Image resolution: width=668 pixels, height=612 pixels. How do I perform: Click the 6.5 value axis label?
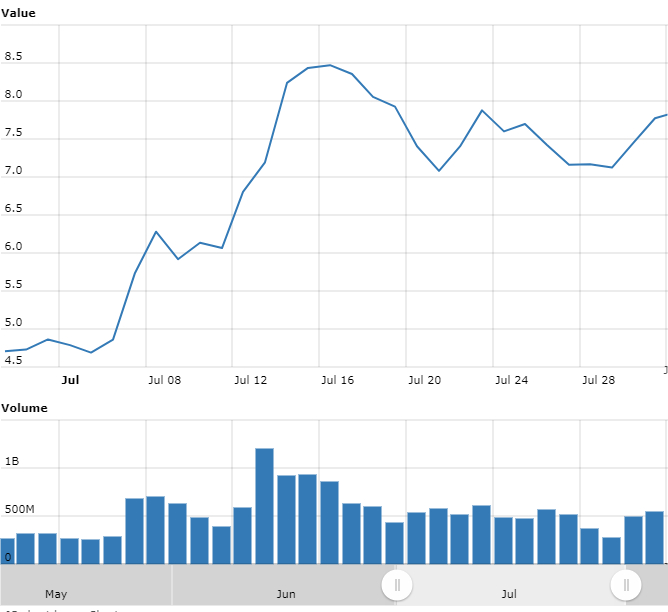(x=13, y=208)
